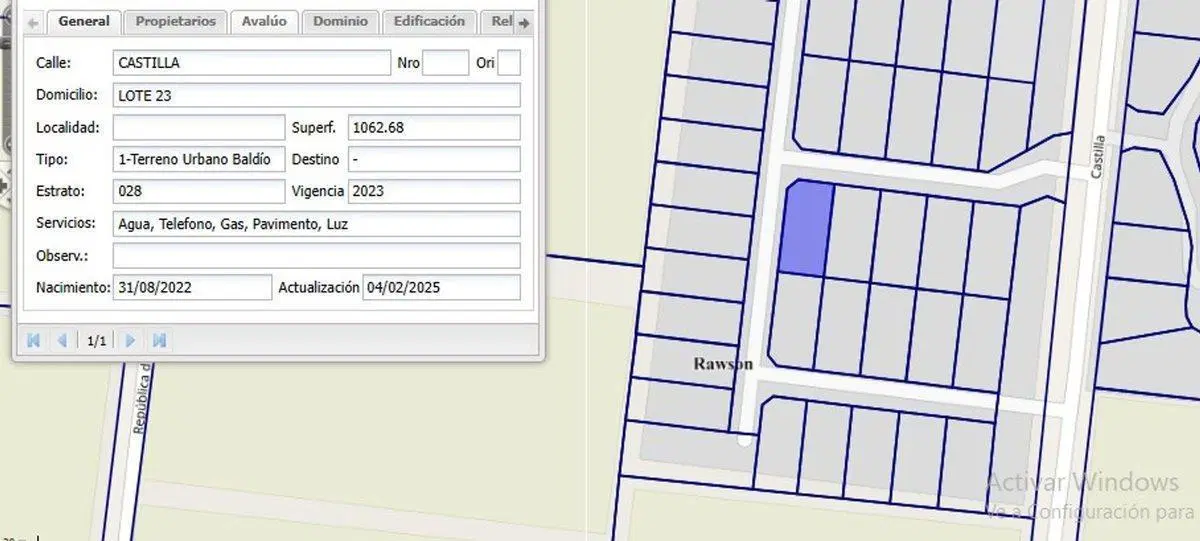Click the Nro input field

(445, 63)
